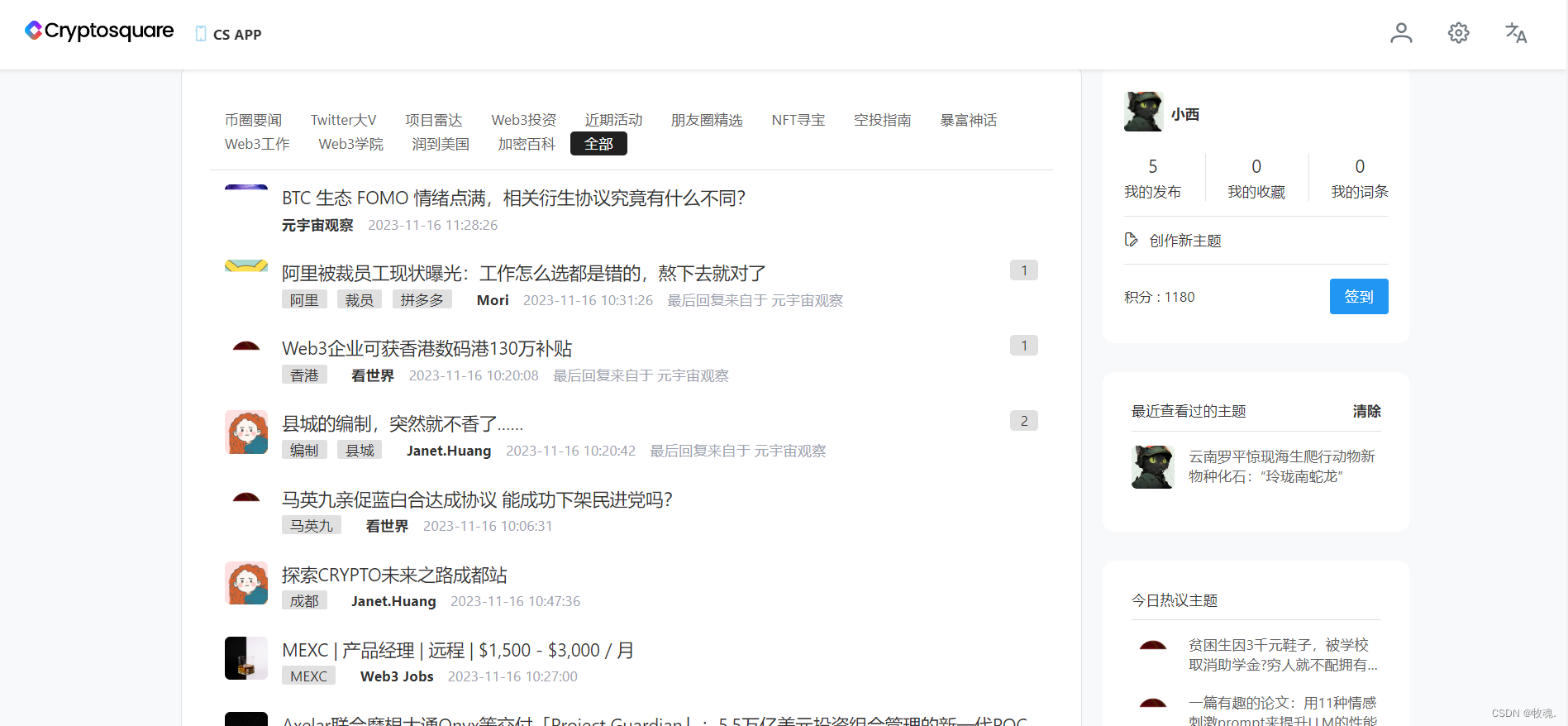Click avatar beside 贫困生因3千元鞋子 topic

pyautogui.click(x=1153, y=645)
